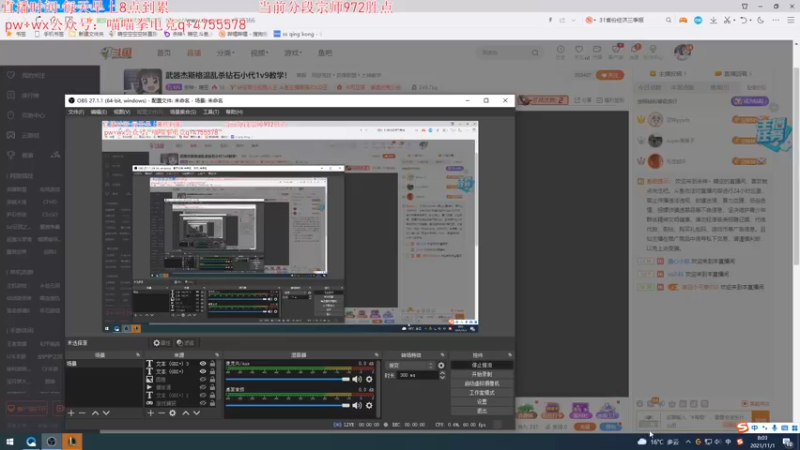Toggle visibility of 文本 (GDI+) 3 source
The height and width of the screenshot is (450, 800).
(203, 364)
